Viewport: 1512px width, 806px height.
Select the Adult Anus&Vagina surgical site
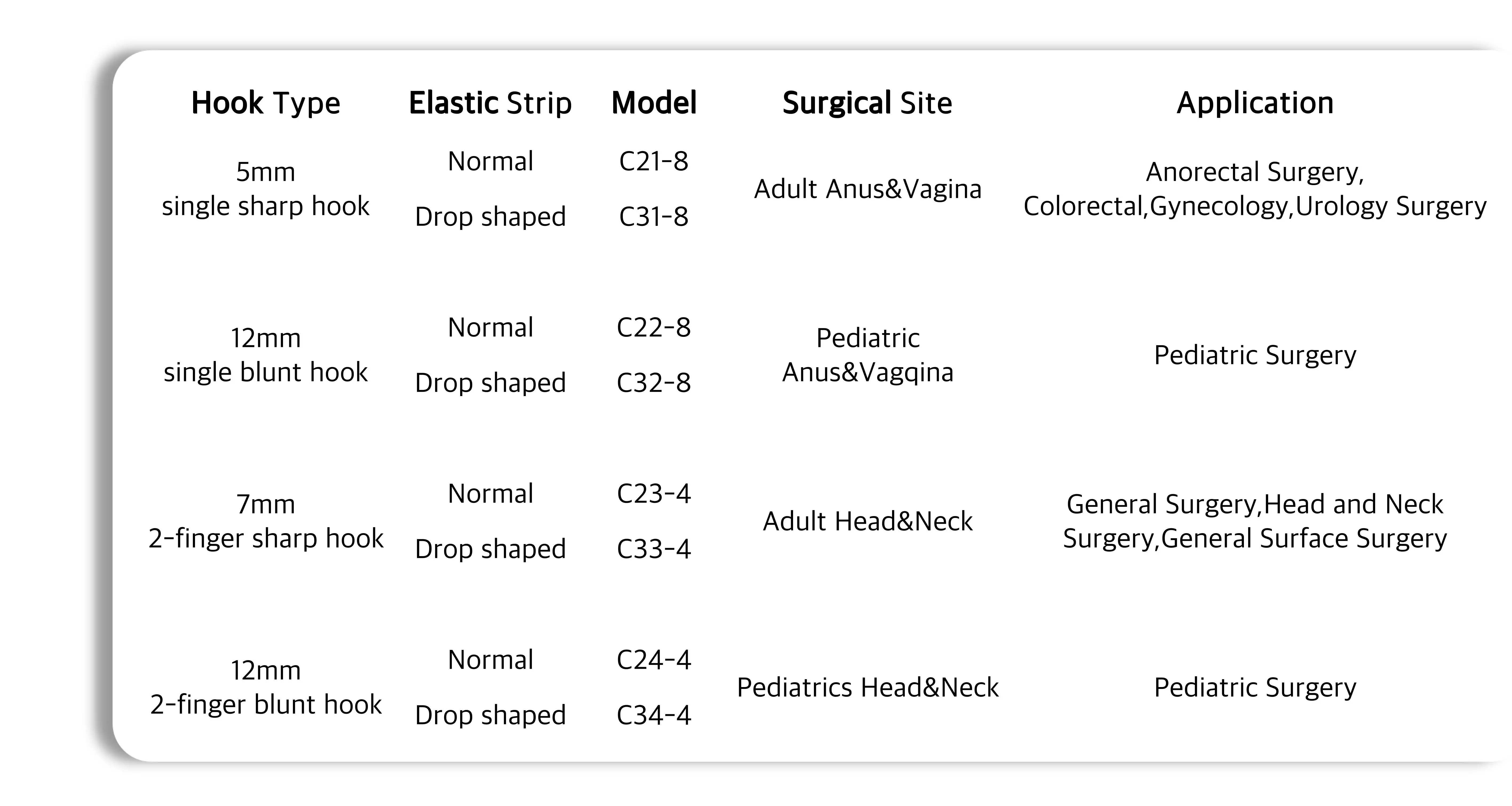(868, 189)
